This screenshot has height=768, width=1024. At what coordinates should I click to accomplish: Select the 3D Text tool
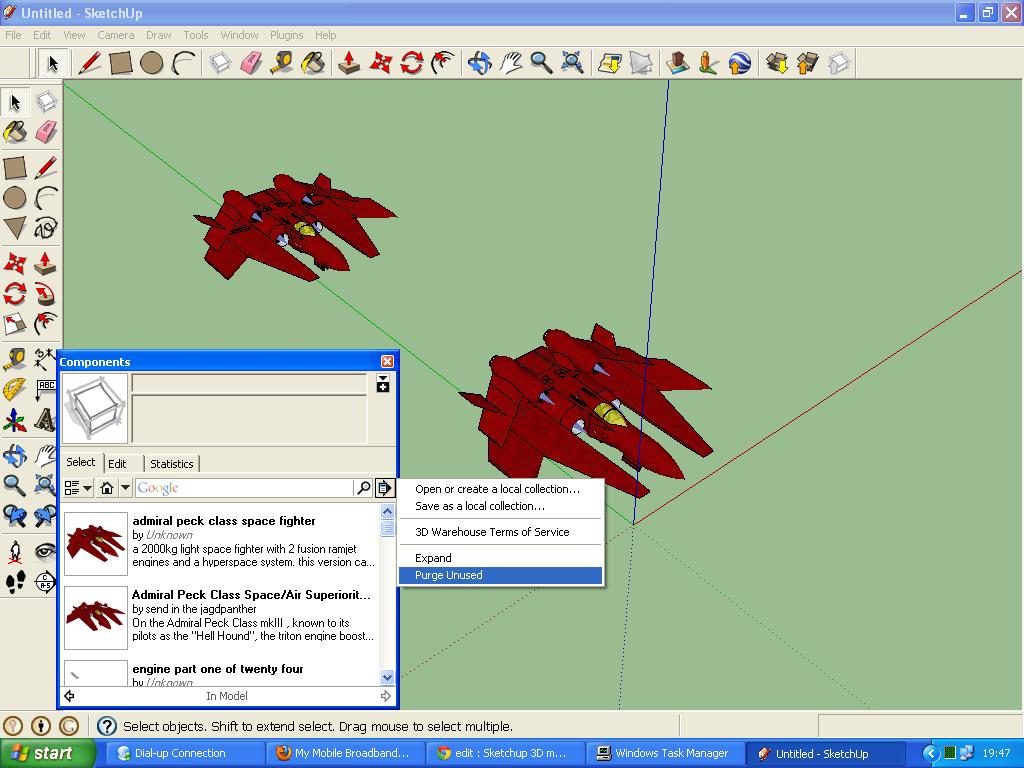tap(46, 421)
